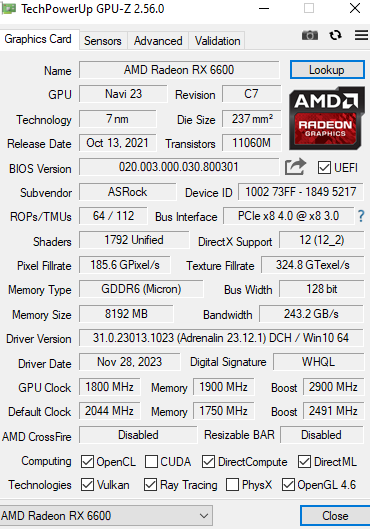Click the refresh arrows icon

pos(335,35)
